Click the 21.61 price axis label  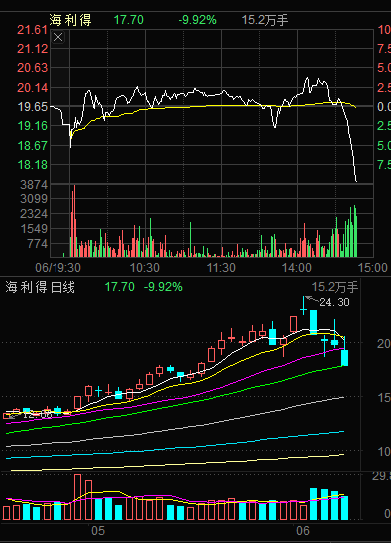coord(33,30)
